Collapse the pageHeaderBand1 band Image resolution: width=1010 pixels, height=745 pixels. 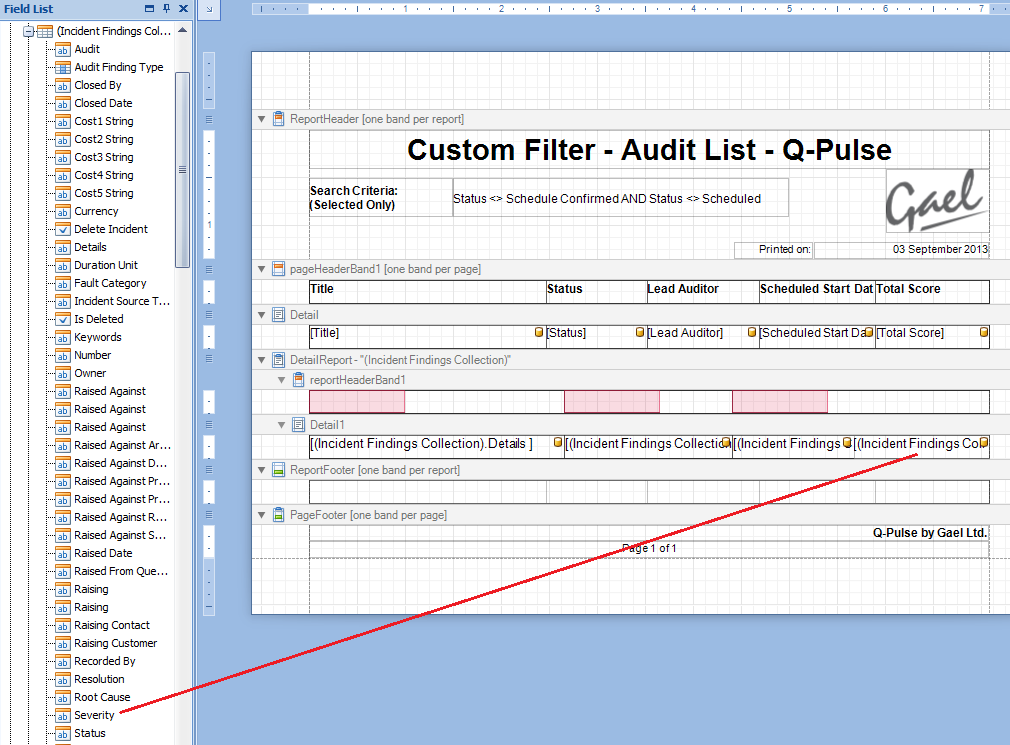tap(262, 269)
